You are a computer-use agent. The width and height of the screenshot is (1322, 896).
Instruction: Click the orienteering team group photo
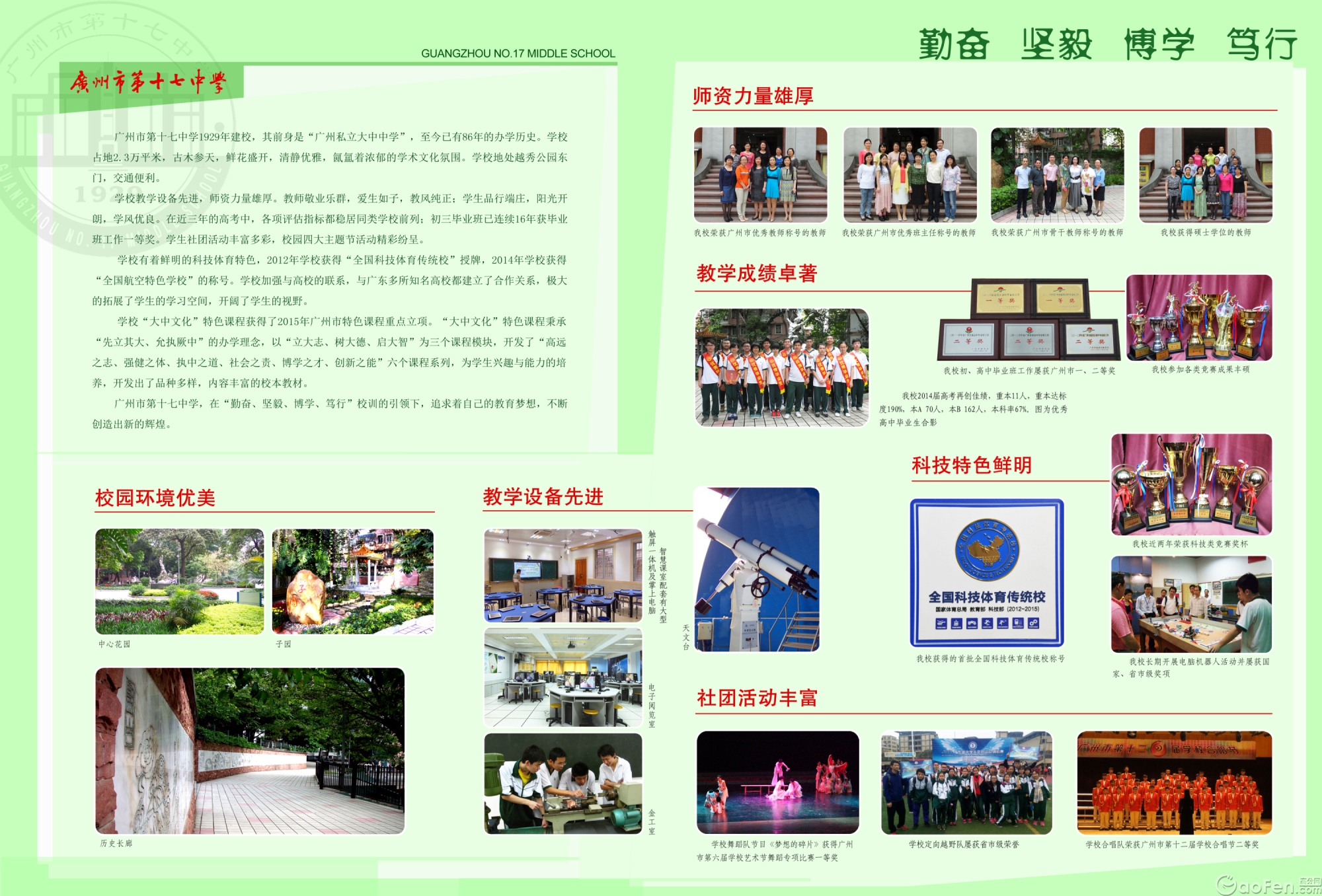click(x=966, y=782)
